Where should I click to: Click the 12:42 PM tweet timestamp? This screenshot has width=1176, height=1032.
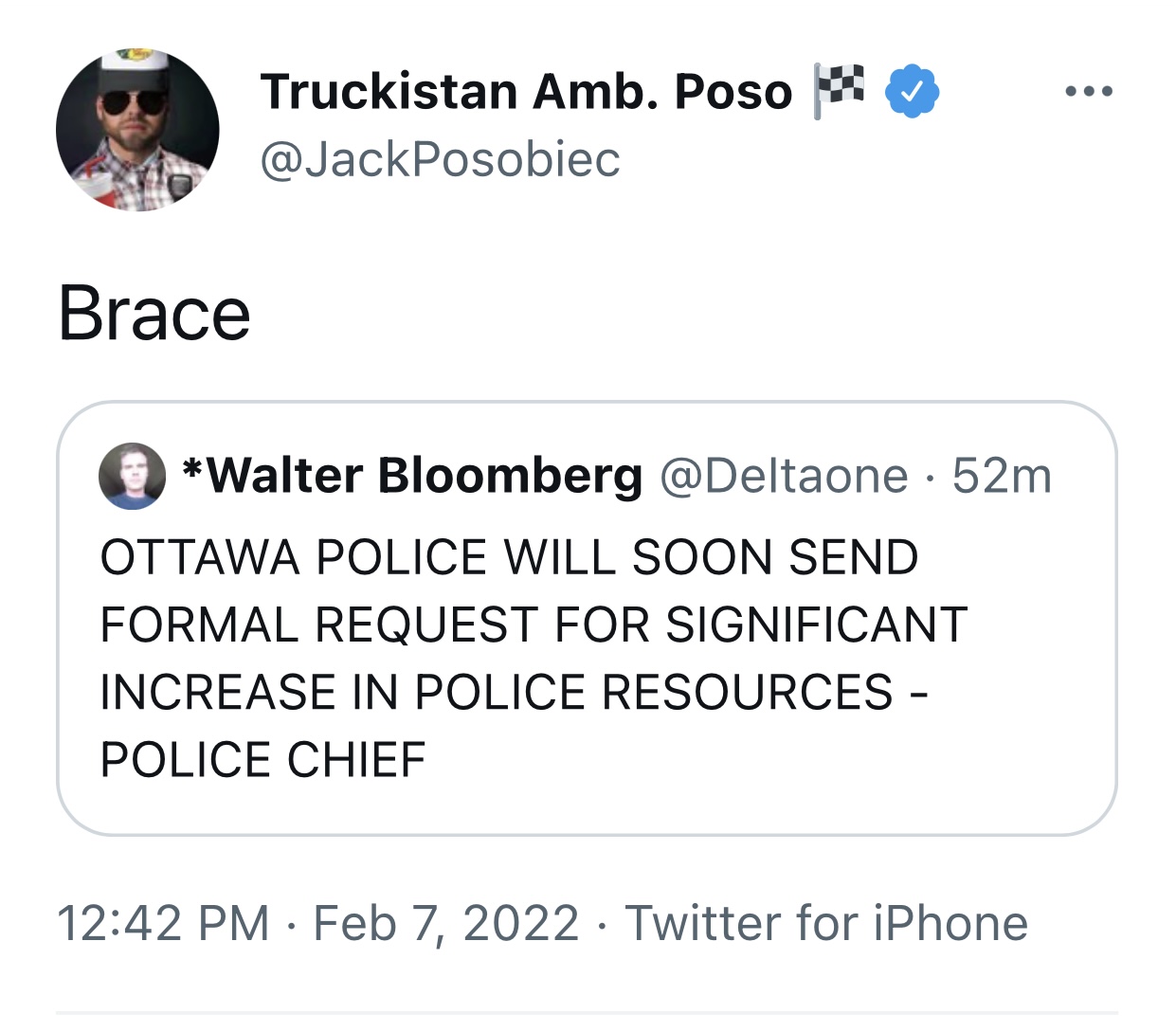click(x=163, y=923)
